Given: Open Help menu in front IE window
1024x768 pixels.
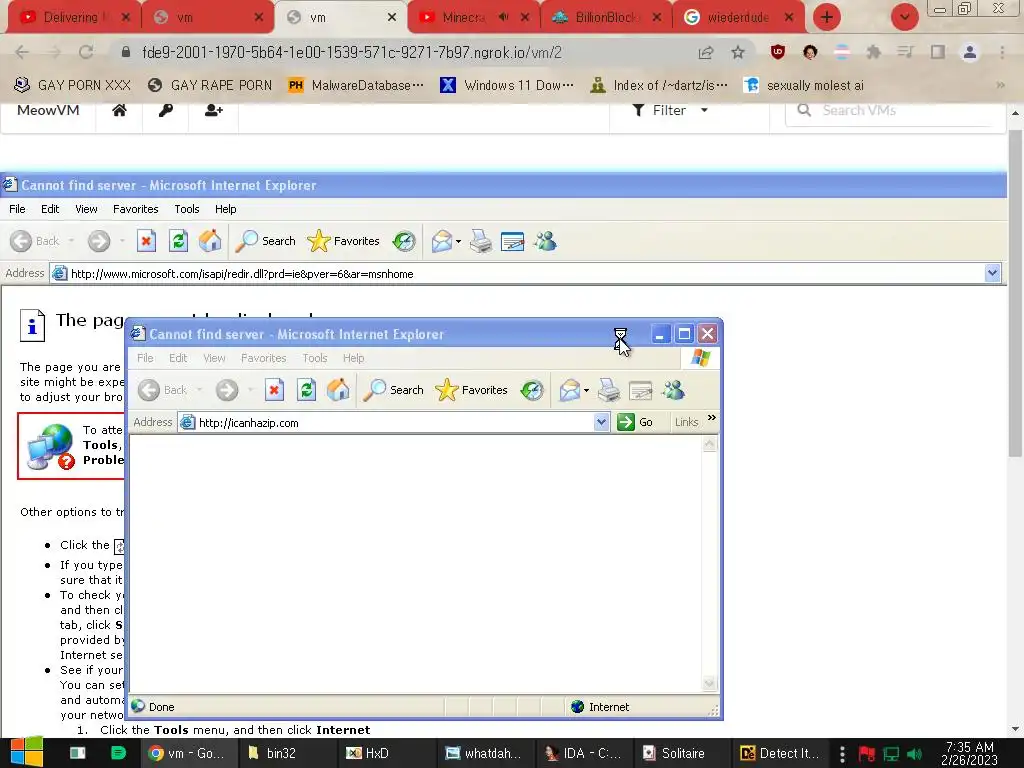Looking at the screenshot, I should pos(353,358).
